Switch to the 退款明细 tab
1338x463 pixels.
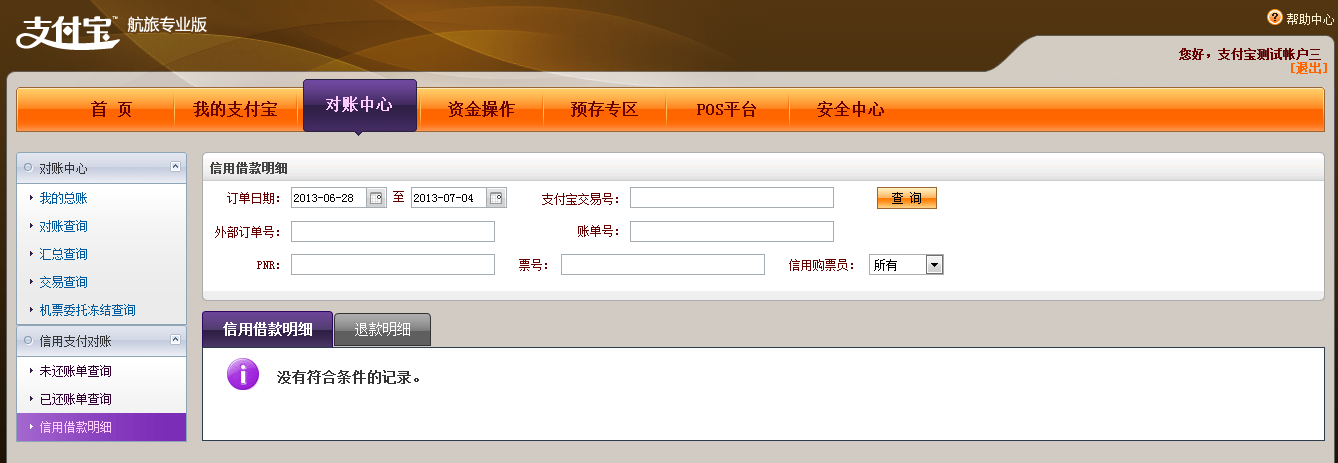[382, 329]
